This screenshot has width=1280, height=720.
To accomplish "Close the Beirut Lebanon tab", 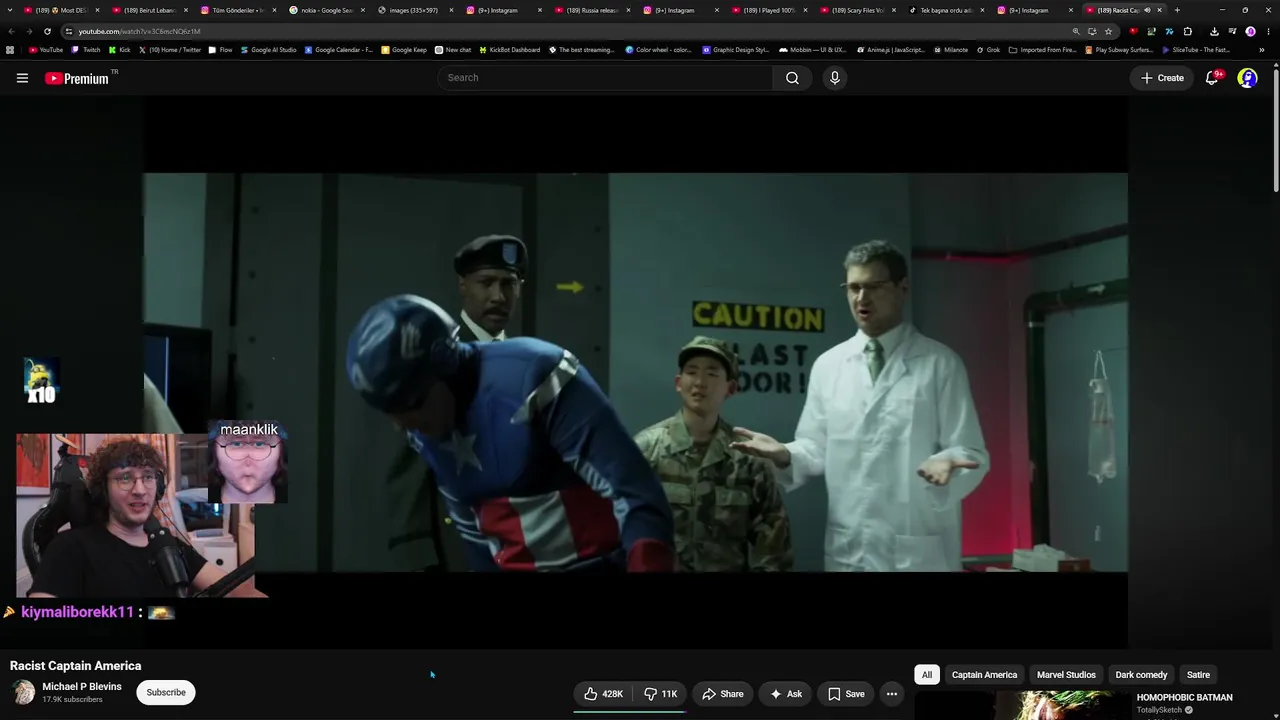I will [x=185, y=10].
